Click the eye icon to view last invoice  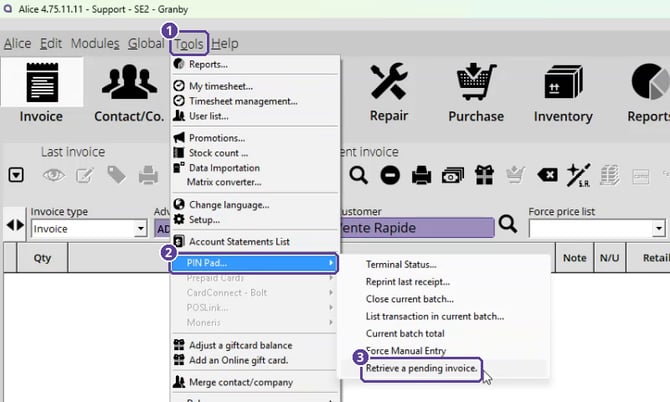(53, 175)
